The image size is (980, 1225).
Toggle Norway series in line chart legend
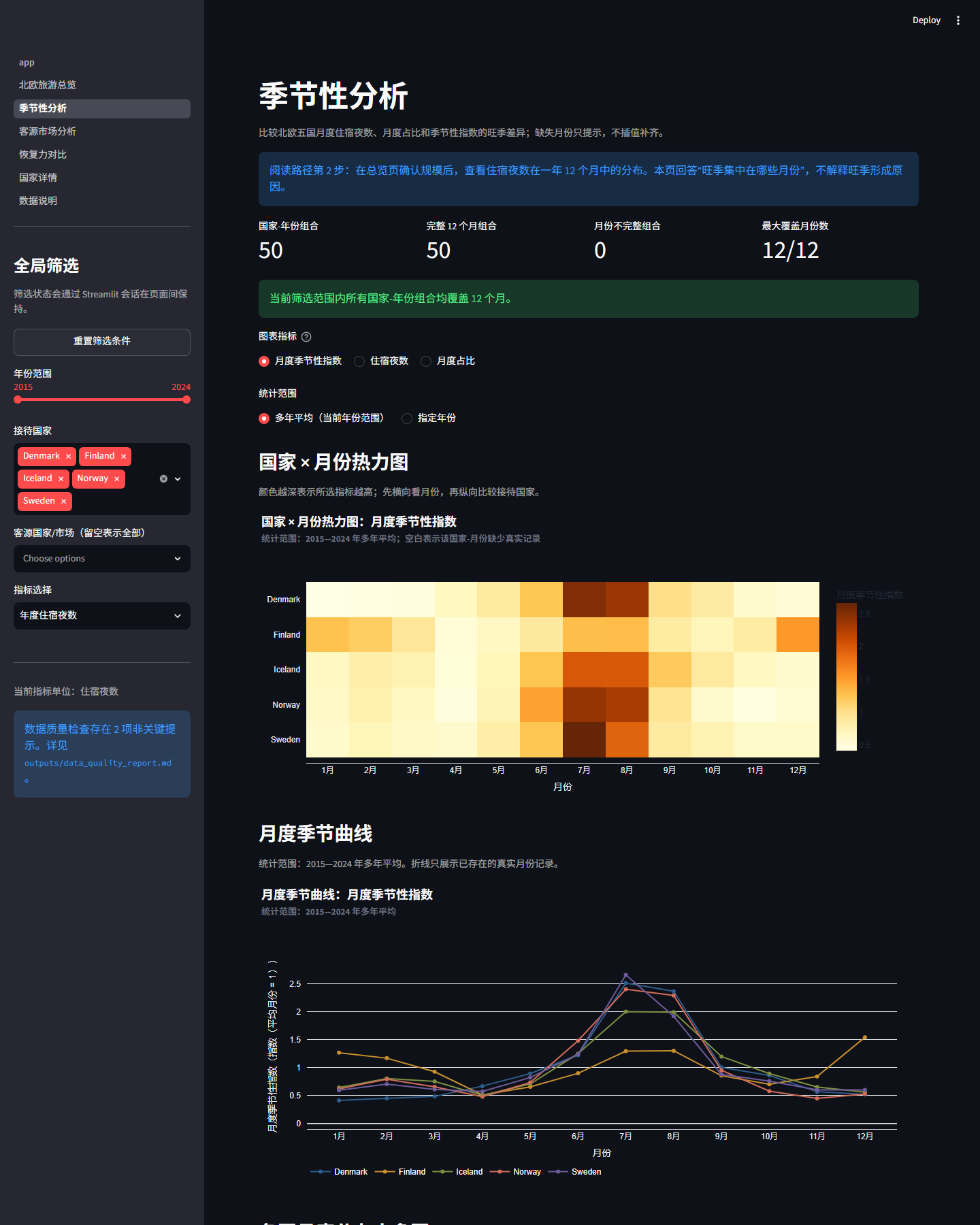pos(515,1172)
